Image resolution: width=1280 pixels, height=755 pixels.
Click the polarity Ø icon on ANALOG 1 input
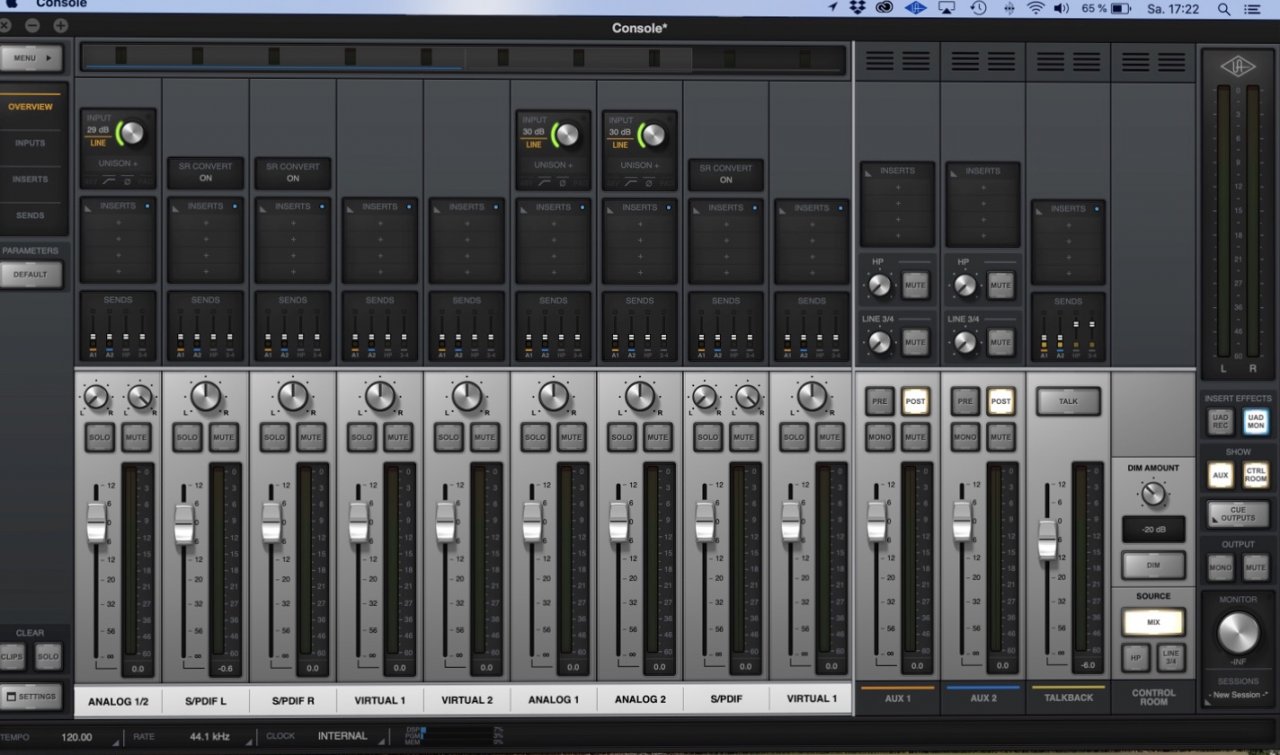tap(563, 183)
